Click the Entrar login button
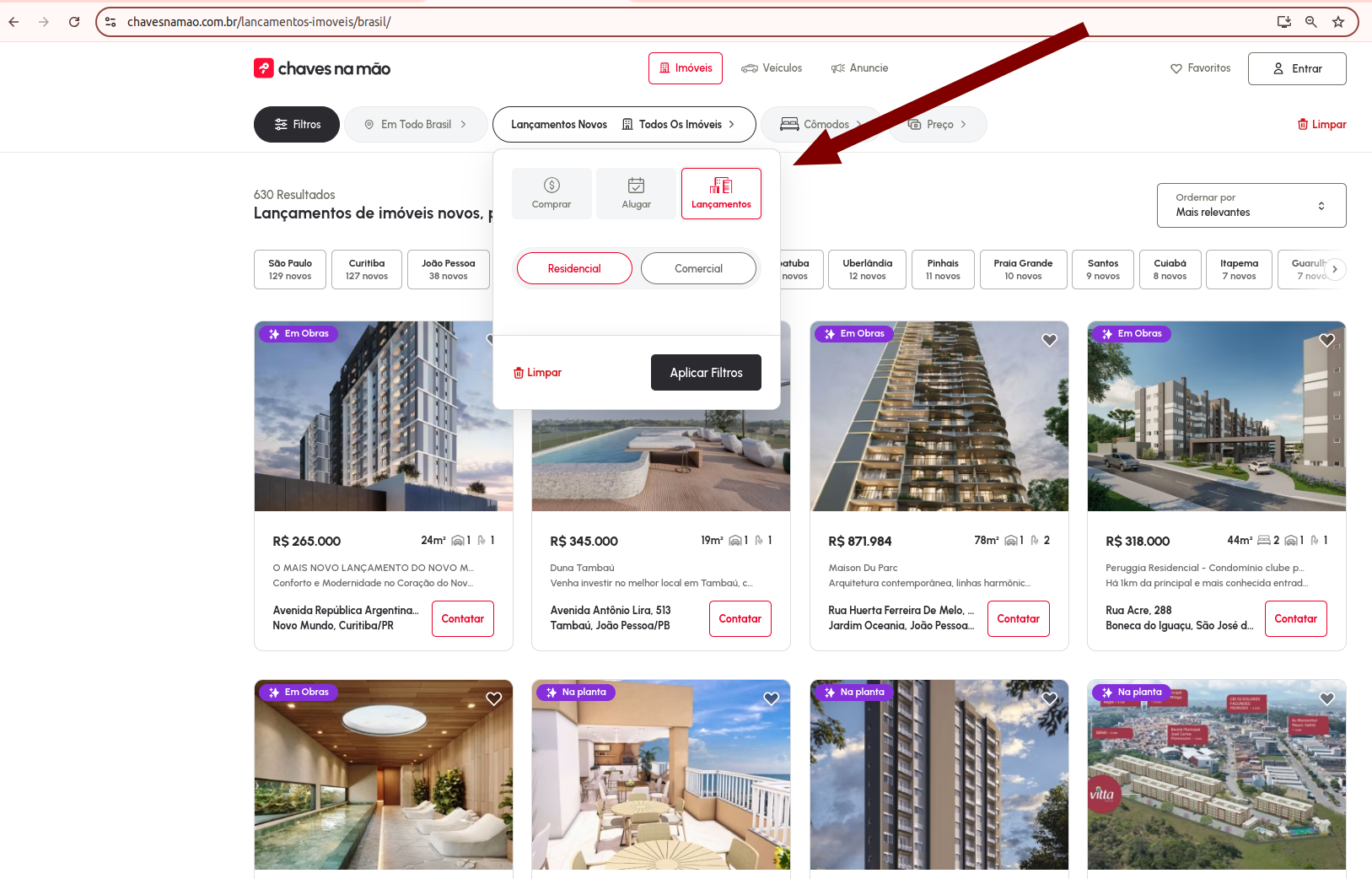This screenshot has width=1372, height=879. click(1297, 69)
